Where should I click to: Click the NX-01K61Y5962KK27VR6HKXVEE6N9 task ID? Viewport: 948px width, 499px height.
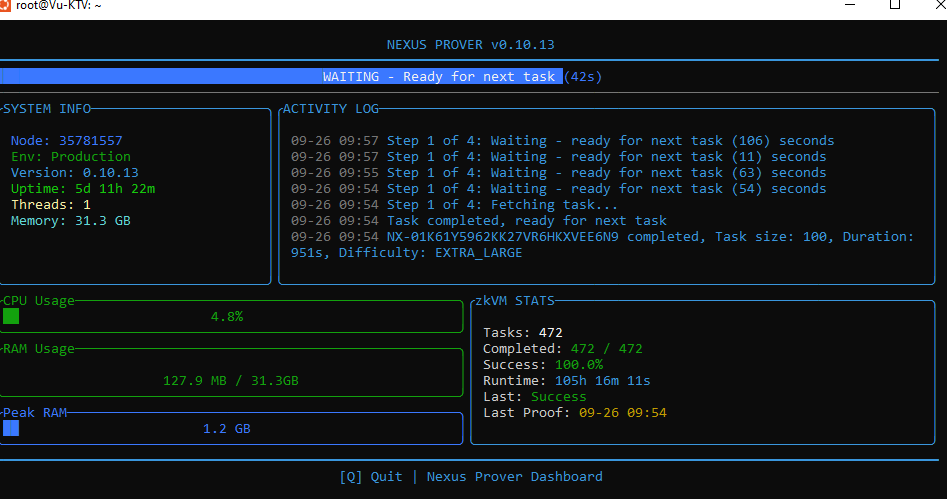pos(502,237)
